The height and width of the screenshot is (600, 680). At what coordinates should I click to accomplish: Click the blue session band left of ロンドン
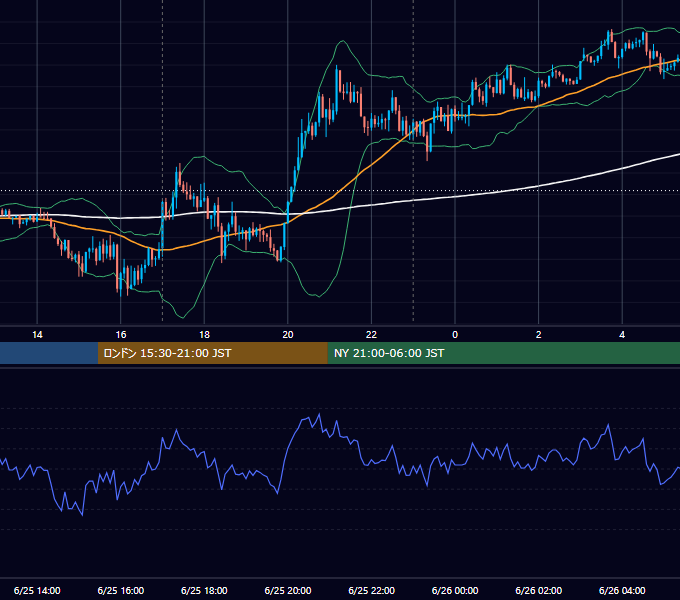pos(49,353)
